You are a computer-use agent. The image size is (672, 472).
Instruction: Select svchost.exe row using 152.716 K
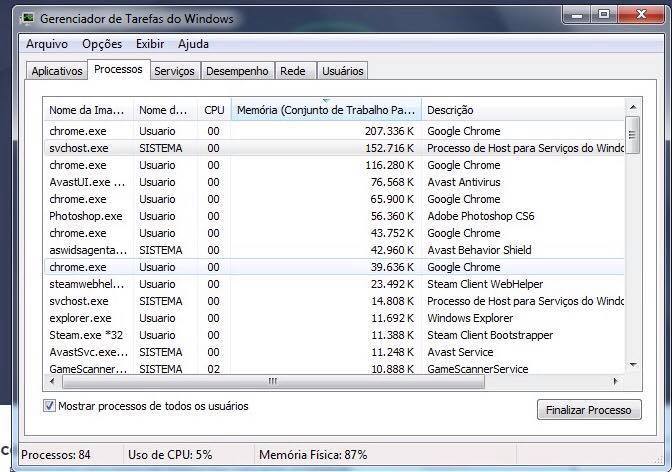(x=334, y=148)
